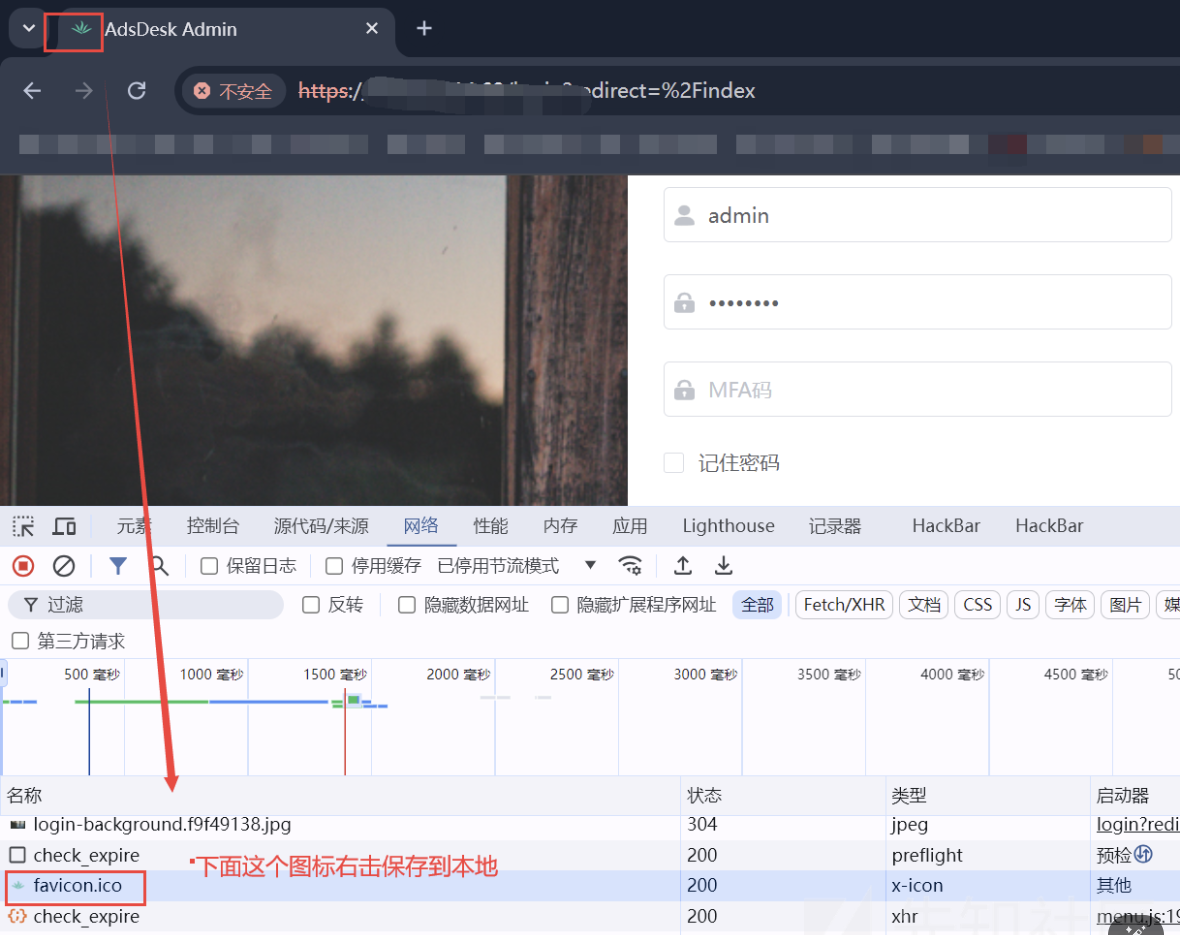The image size is (1192, 935).
Task: Switch to the 控制台 tab
Action: 213,526
